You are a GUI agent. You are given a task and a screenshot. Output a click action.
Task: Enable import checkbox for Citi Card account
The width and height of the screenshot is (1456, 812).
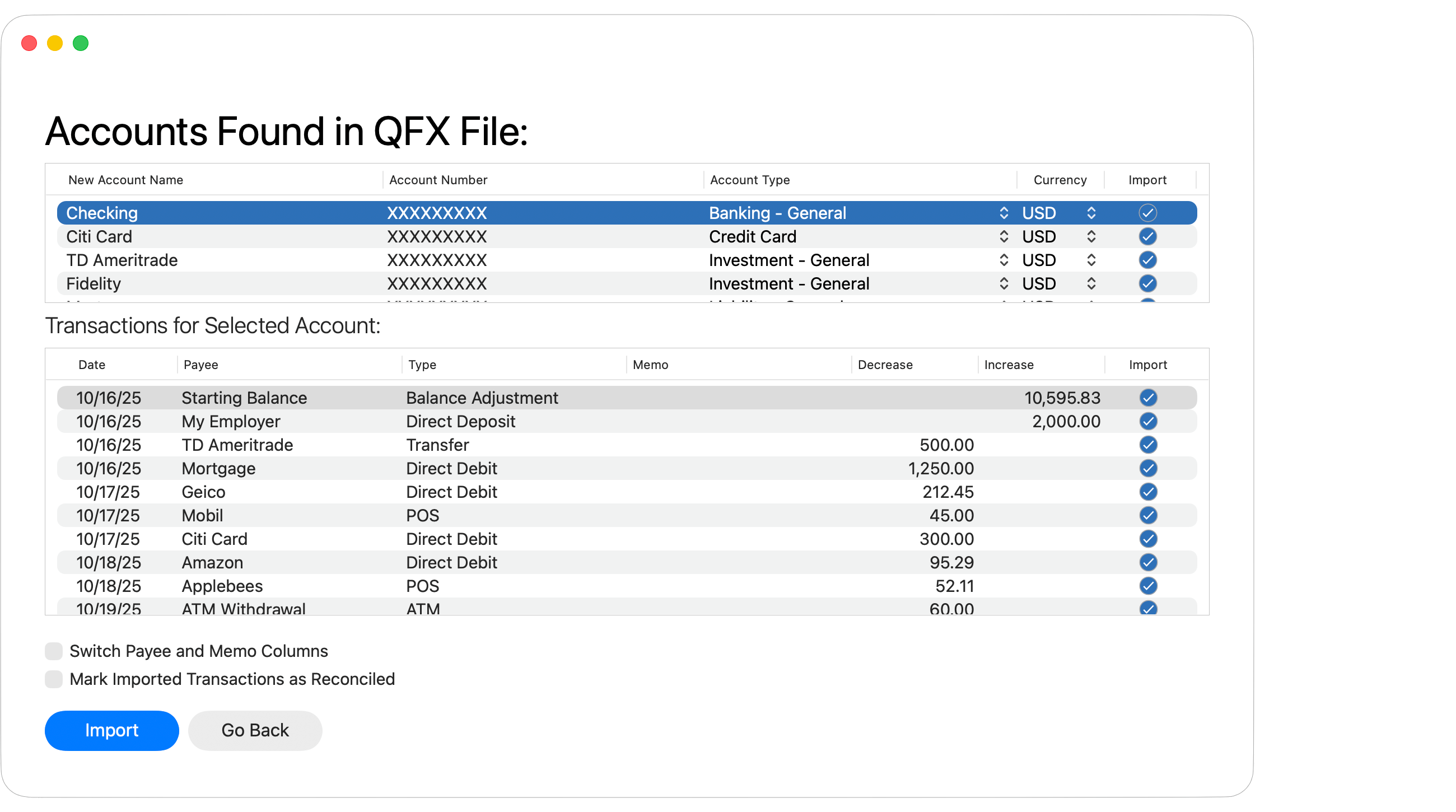point(1148,237)
